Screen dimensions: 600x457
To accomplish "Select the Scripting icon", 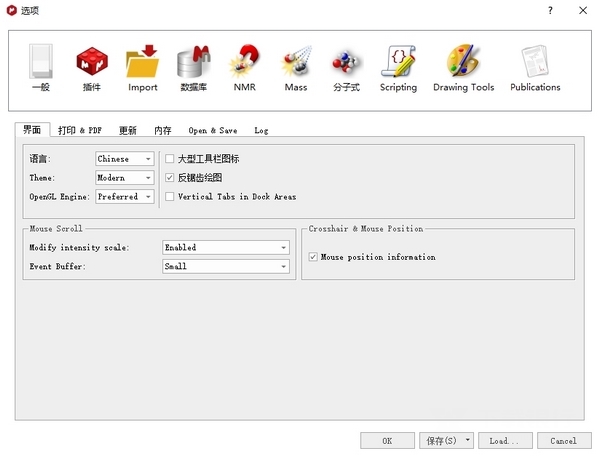I will 398,66.
